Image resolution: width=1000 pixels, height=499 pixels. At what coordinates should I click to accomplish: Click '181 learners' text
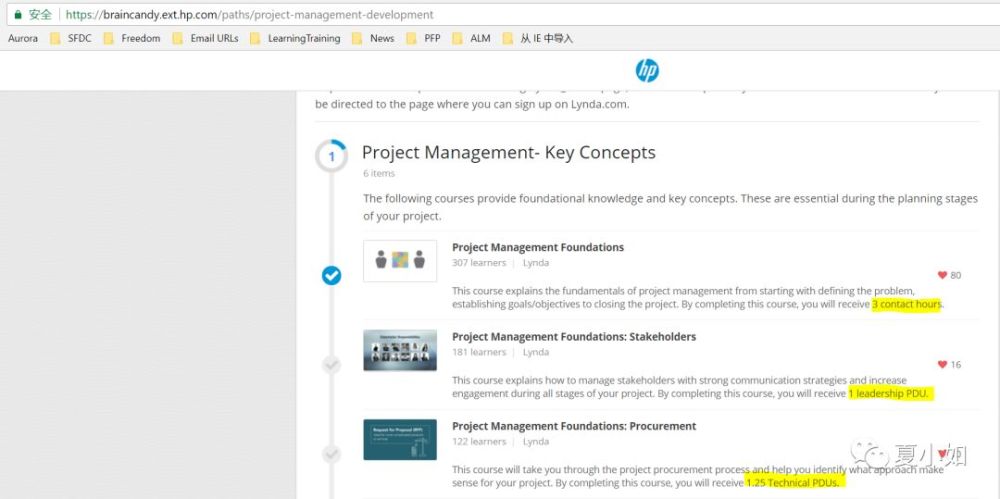479,352
